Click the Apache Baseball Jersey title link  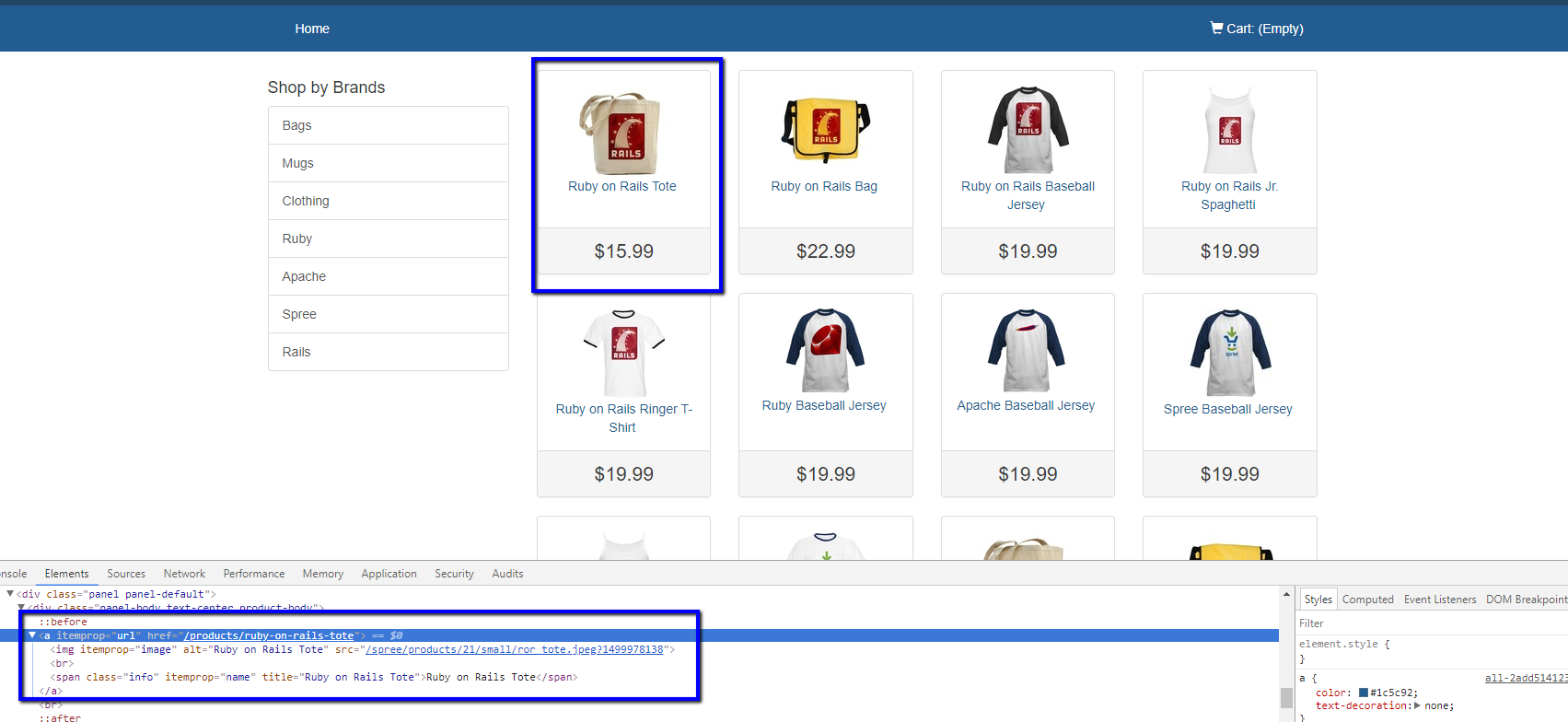tap(1026, 405)
